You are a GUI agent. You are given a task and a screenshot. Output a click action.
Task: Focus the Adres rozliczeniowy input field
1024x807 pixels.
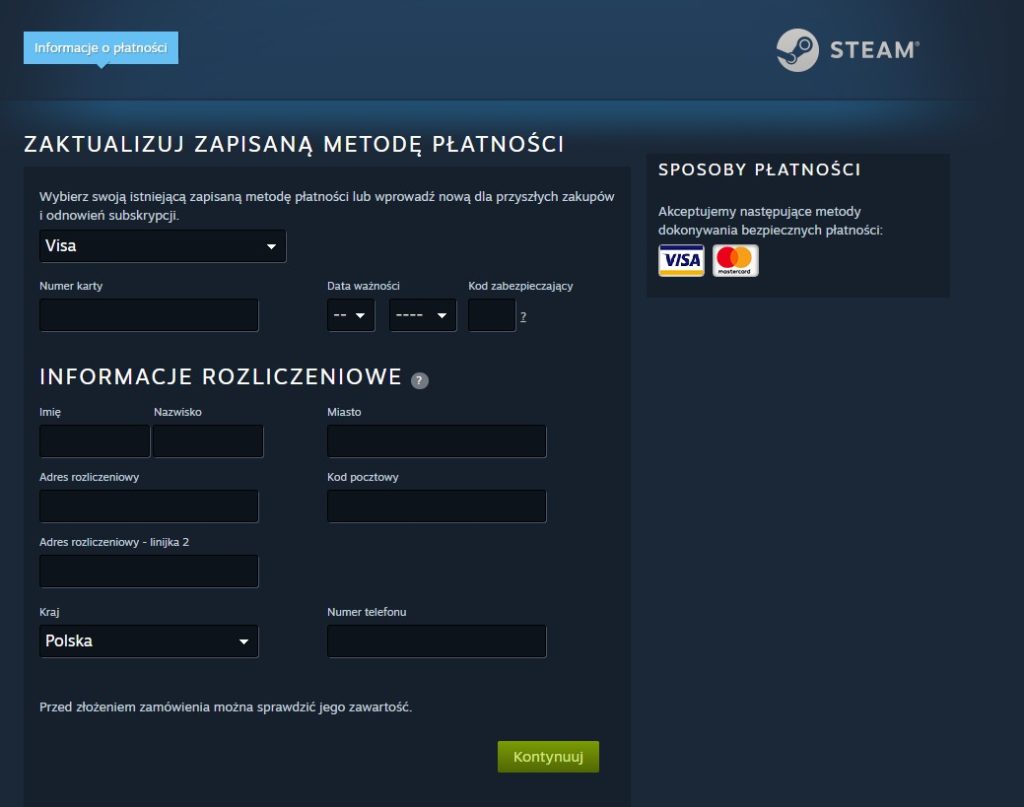click(x=149, y=507)
